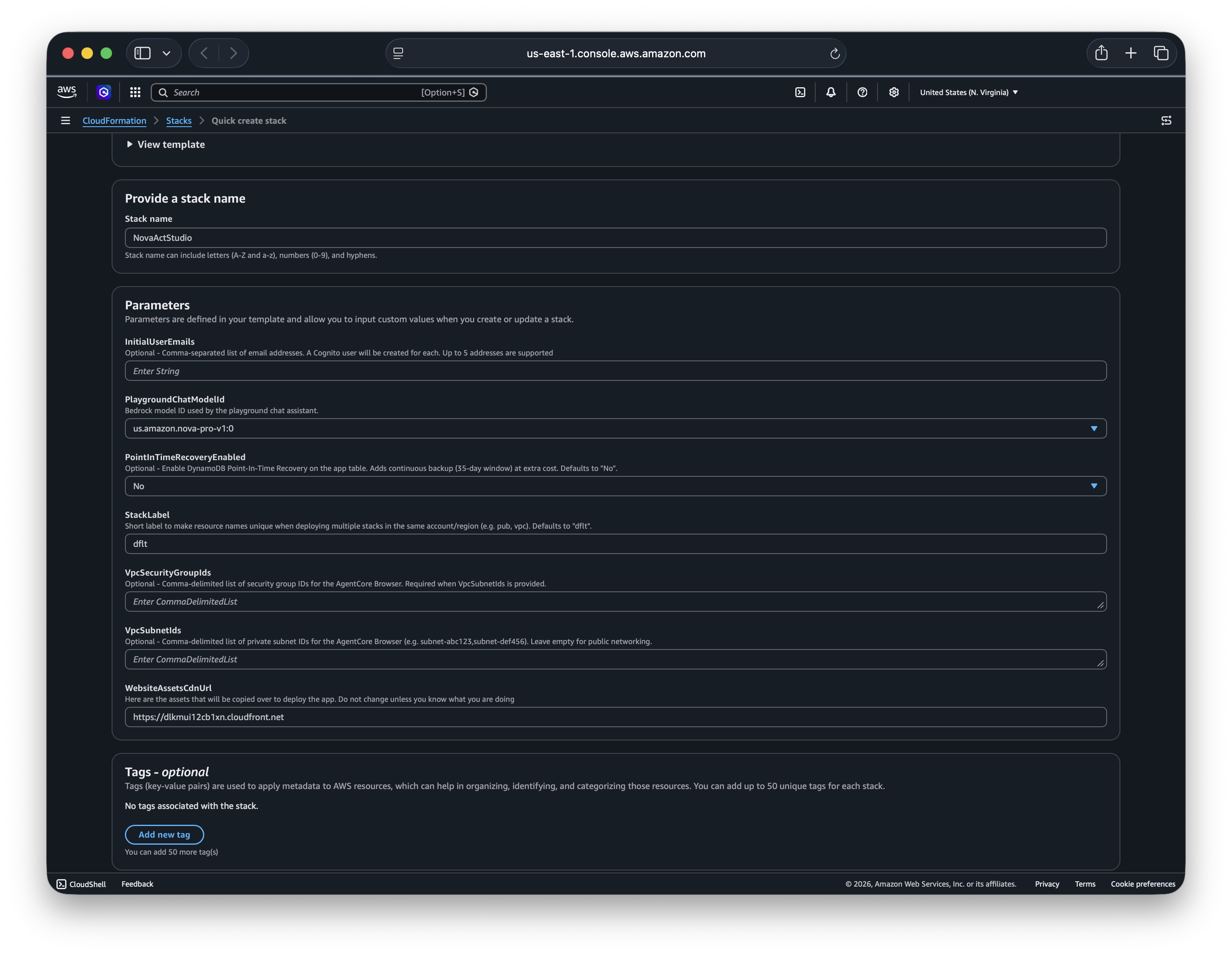Click the VpcSecurityGroupIds resize handle

coord(1100,605)
